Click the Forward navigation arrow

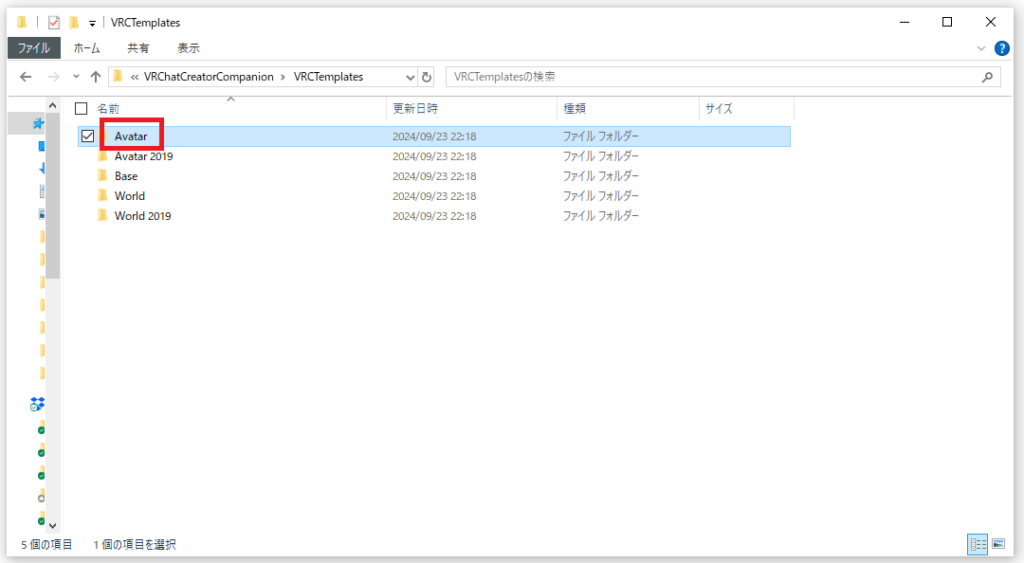click(x=54, y=77)
